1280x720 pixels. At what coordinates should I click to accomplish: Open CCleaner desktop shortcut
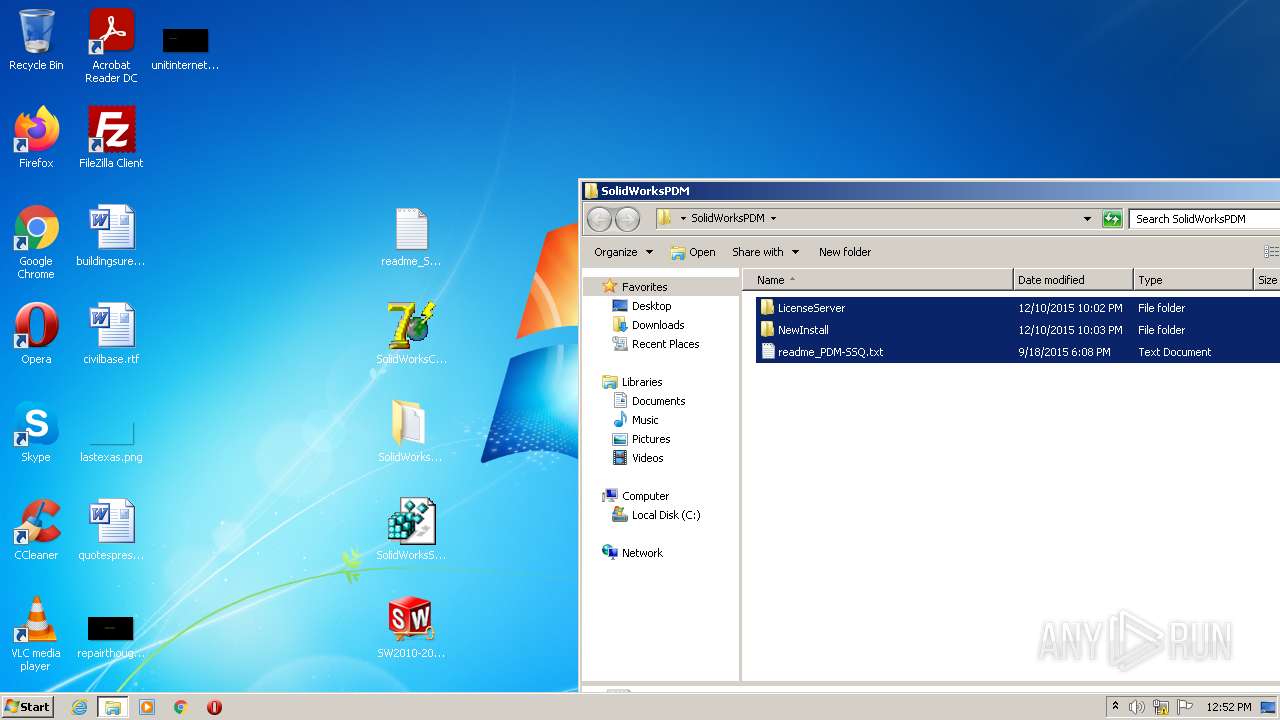pyautogui.click(x=36, y=530)
